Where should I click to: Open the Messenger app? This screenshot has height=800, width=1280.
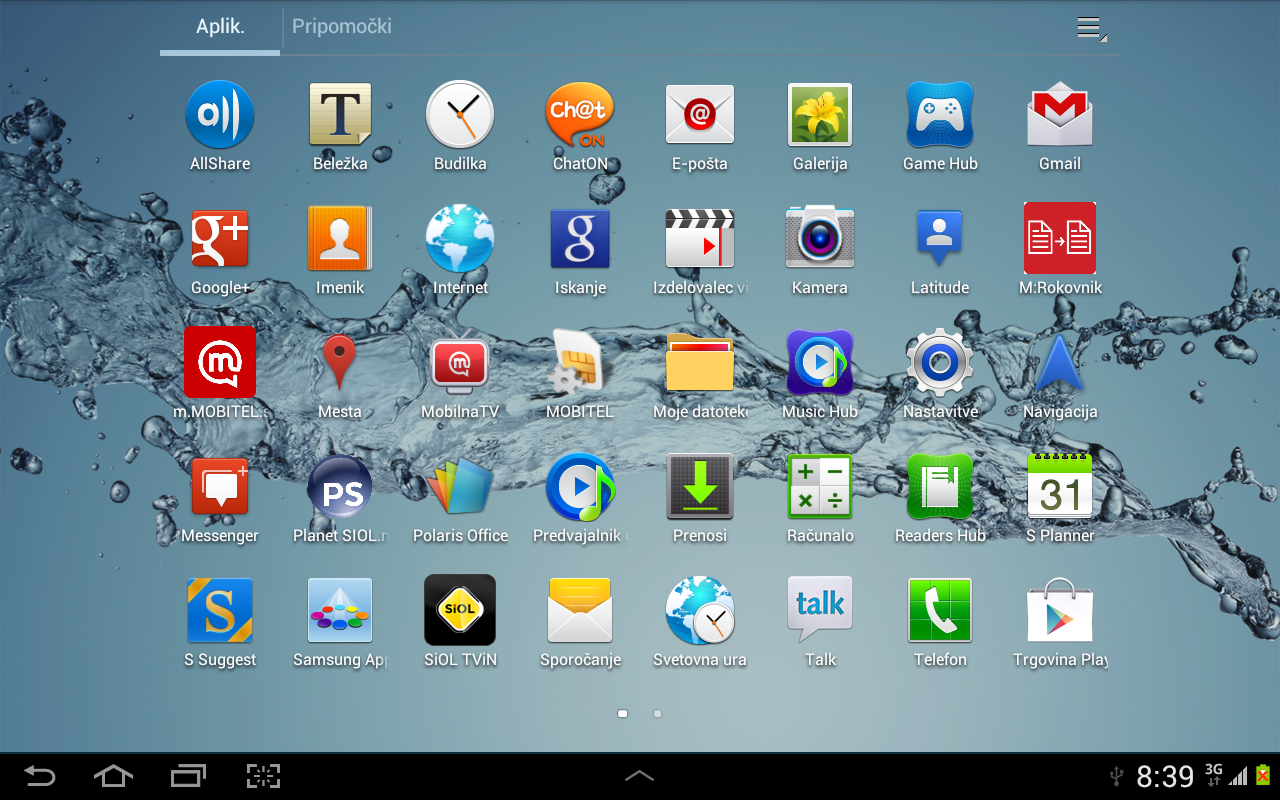[220, 487]
